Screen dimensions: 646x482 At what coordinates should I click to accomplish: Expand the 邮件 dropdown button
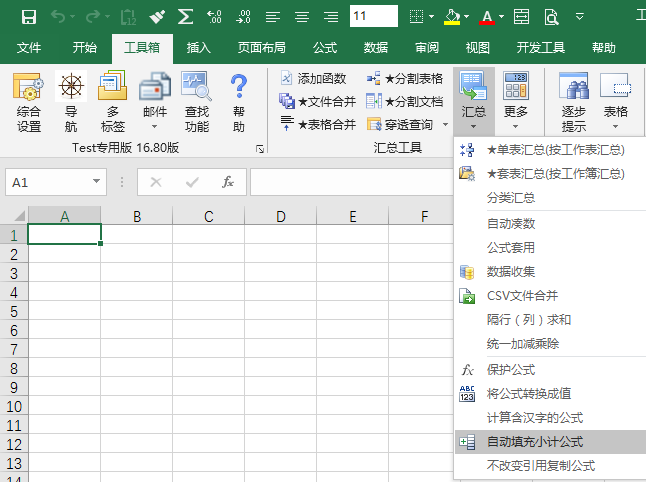coord(155,127)
